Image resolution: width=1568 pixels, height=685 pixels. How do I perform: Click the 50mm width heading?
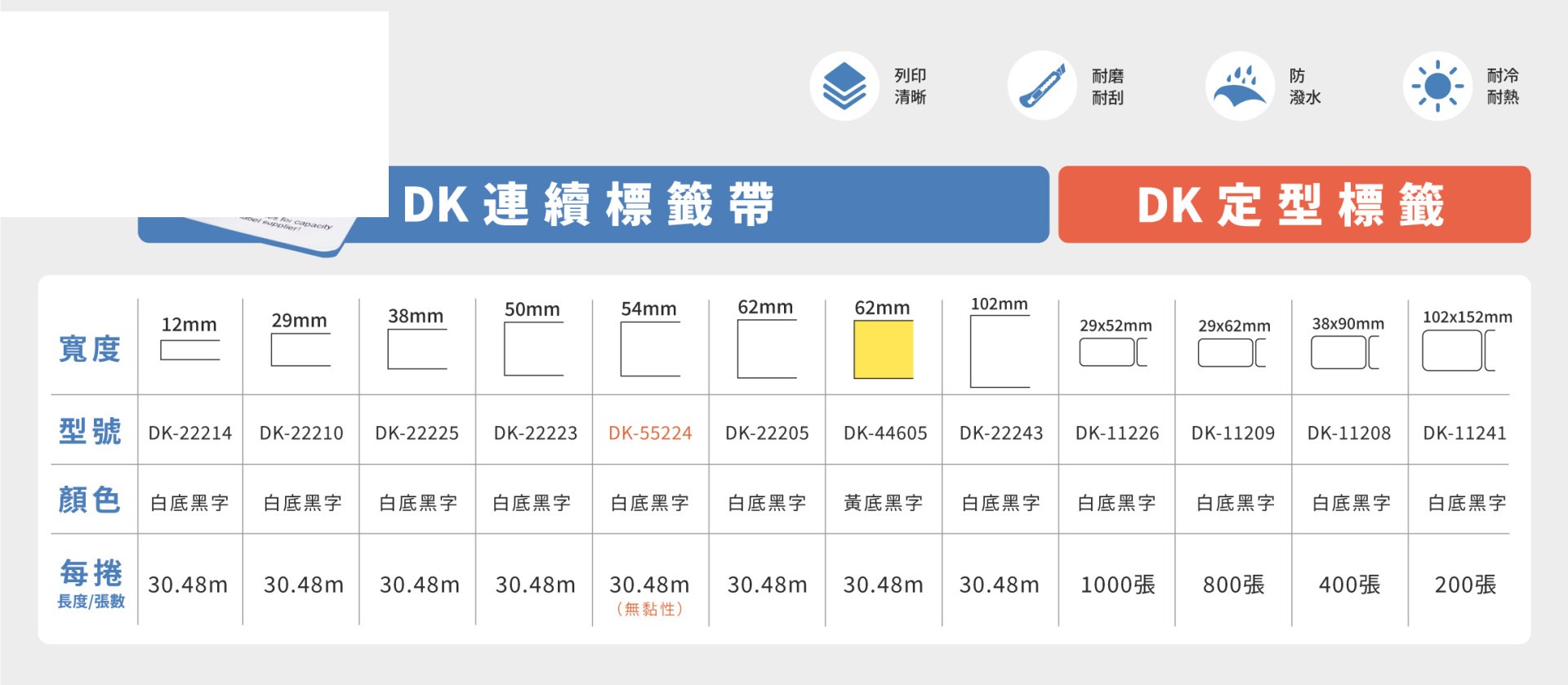[532, 310]
